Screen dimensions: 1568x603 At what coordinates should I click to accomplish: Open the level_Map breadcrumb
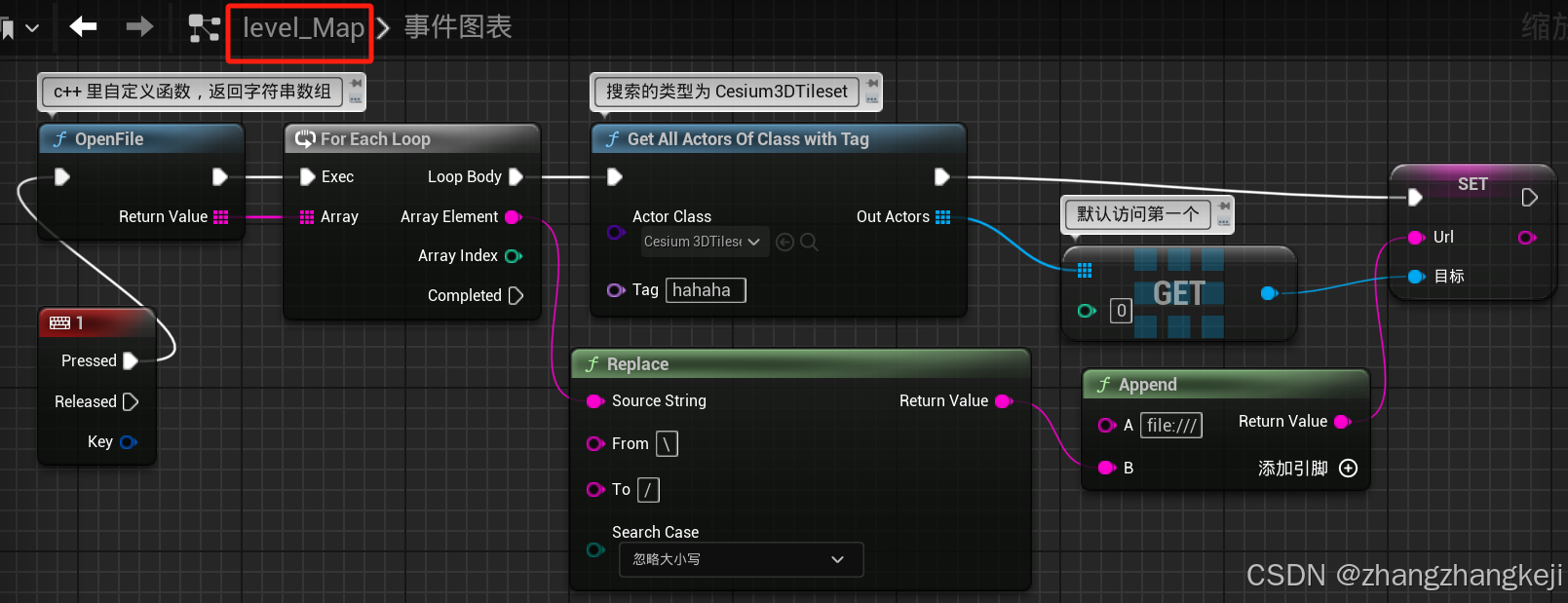303,27
